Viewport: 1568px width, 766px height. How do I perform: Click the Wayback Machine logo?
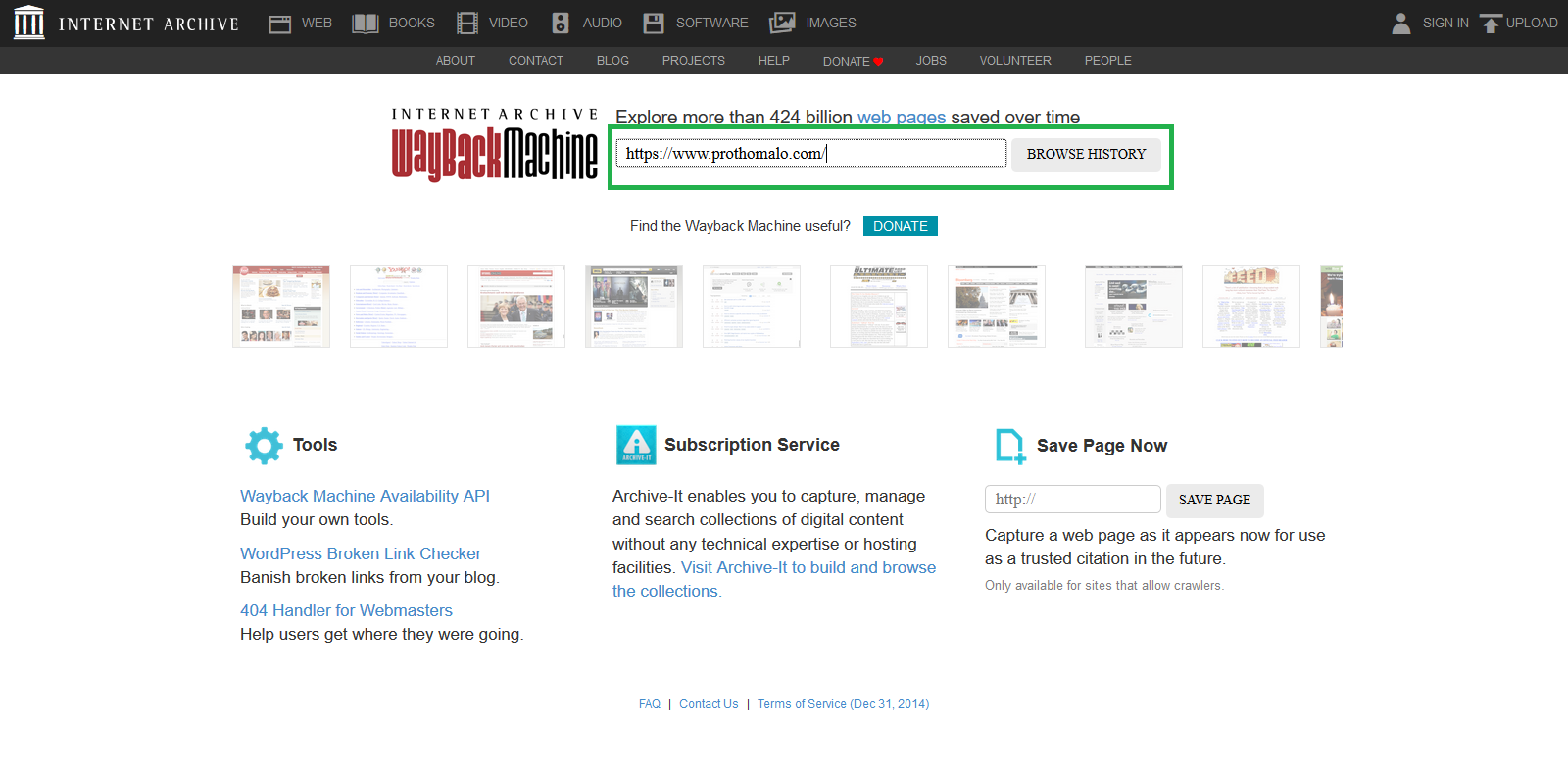pos(495,145)
